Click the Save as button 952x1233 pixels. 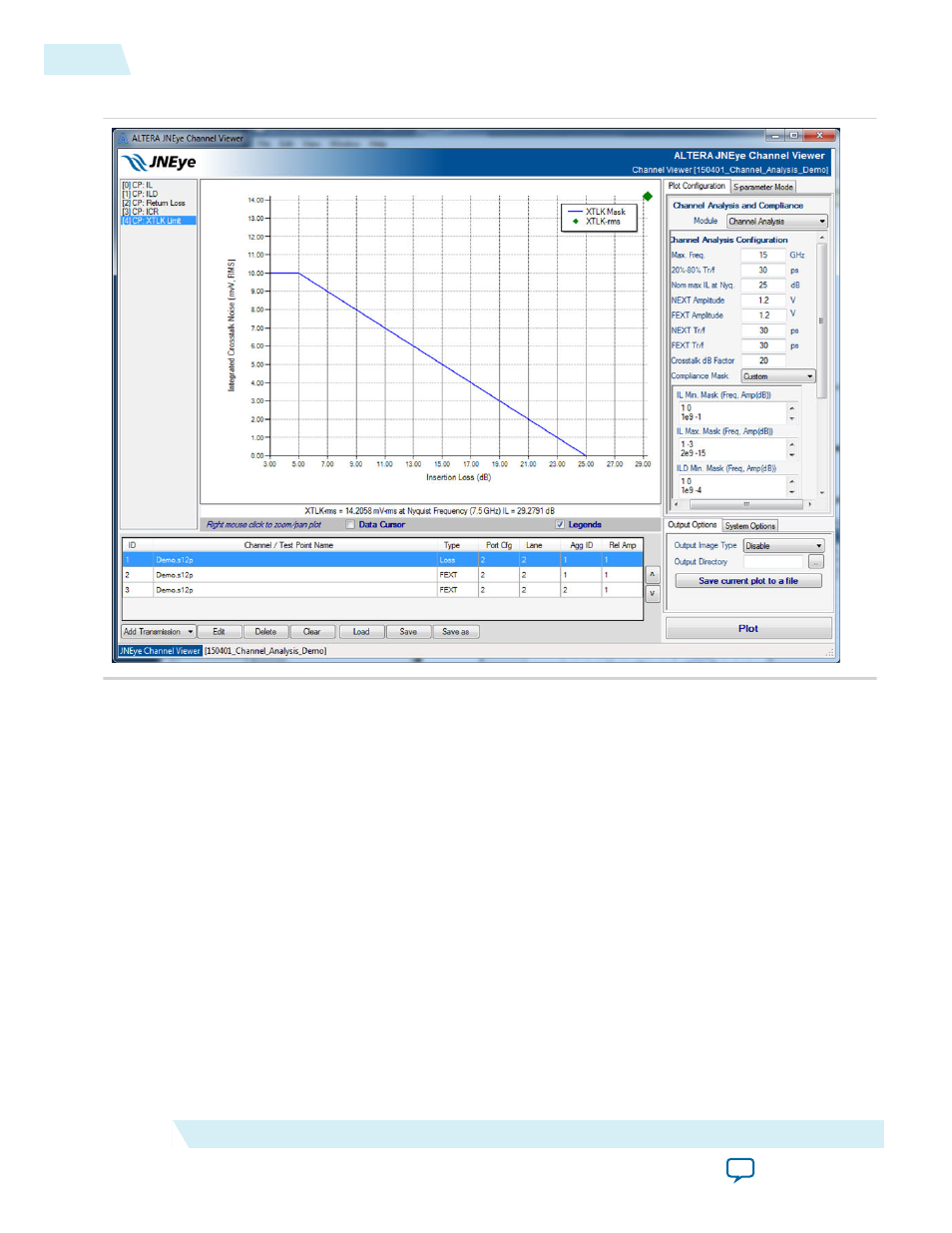point(456,632)
